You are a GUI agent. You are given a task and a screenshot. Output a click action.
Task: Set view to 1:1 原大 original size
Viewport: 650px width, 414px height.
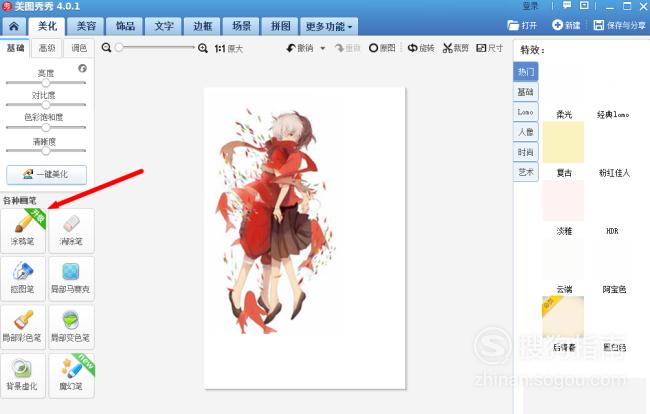point(228,48)
